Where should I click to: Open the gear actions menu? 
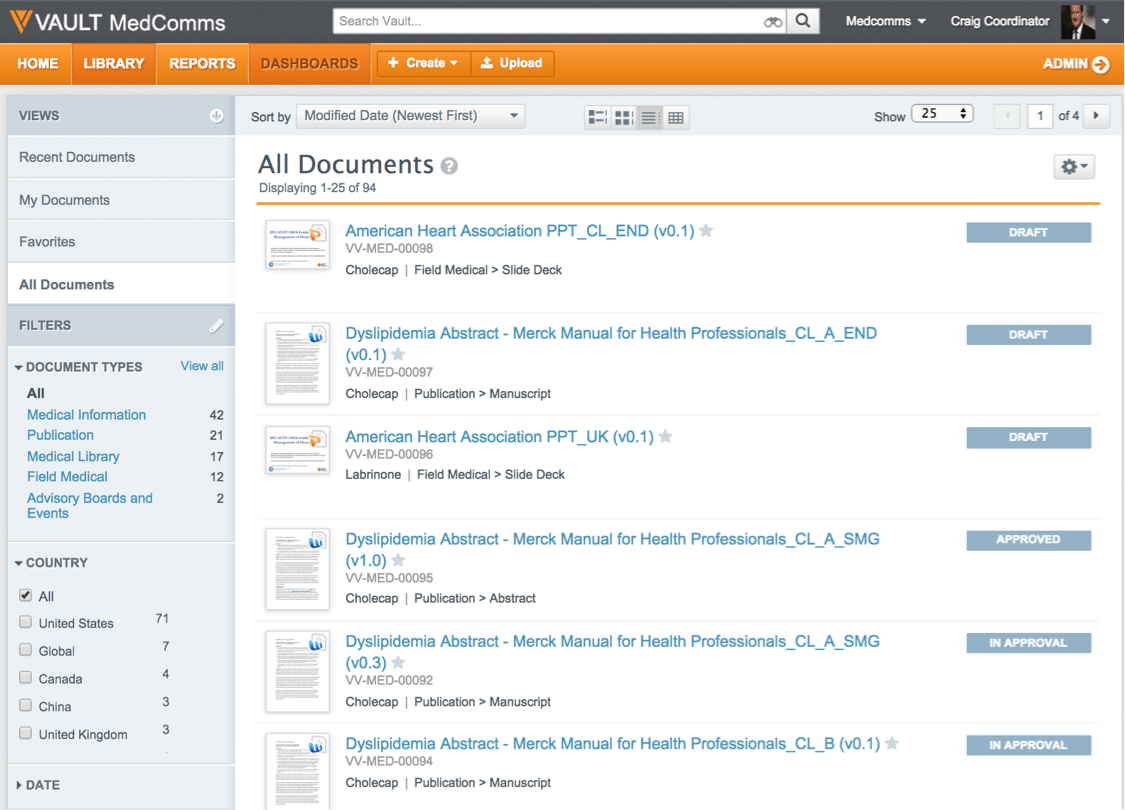pyautogui.click(x=1074, y=167)
